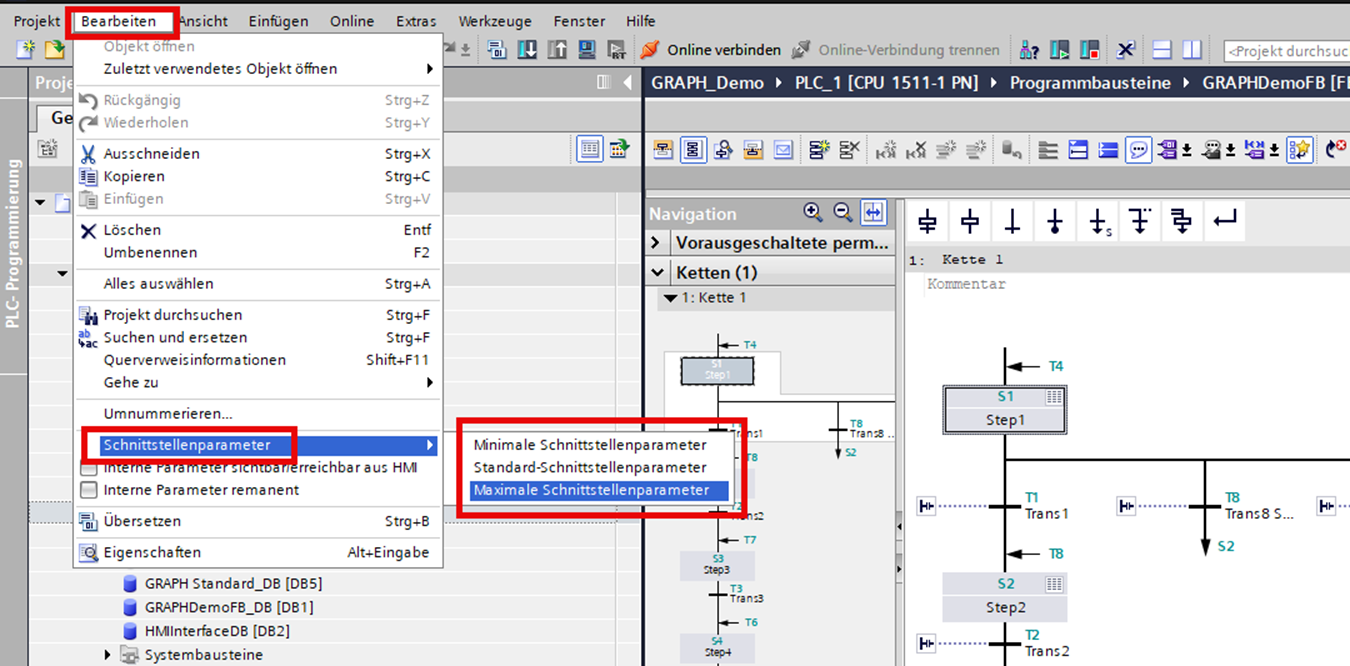The width and height of the screenshot is (1350, 666).
Task: Collapse the Ketten (1) section
Action: 656,272
